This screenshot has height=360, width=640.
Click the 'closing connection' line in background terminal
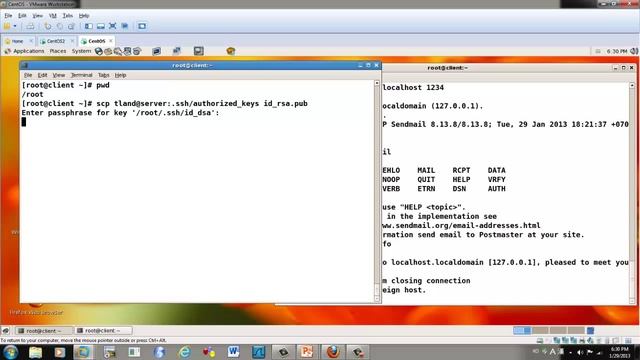426,281
